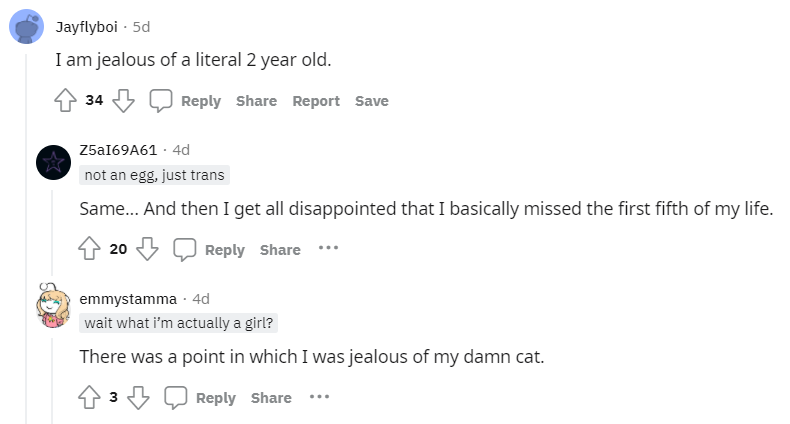Screen dimensions: 790x424
Task: Collapse Jayflyboi's comment thread line
Action: [26, 237]
